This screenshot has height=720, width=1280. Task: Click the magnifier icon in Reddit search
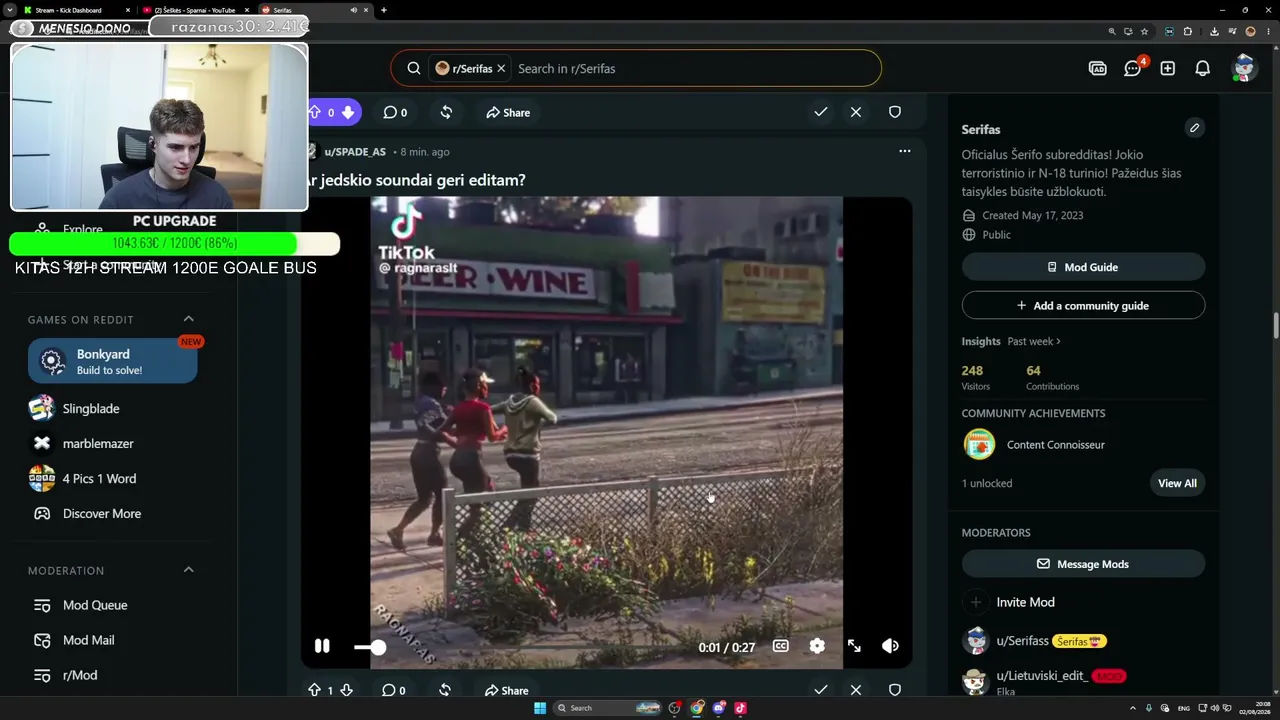click(x=414, y=68)
